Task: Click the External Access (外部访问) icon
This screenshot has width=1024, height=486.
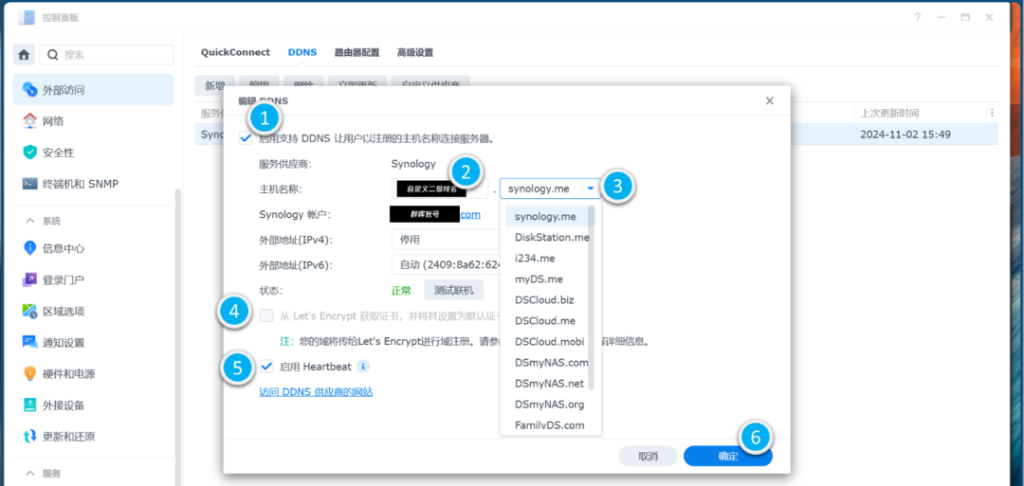Action: click(x=29, y=89)
